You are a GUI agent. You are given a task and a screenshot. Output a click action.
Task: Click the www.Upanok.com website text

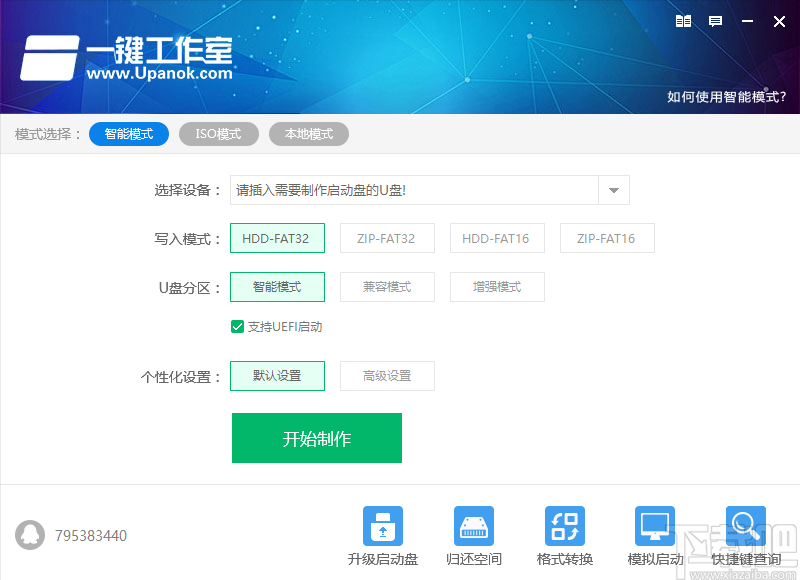[159, 73]
